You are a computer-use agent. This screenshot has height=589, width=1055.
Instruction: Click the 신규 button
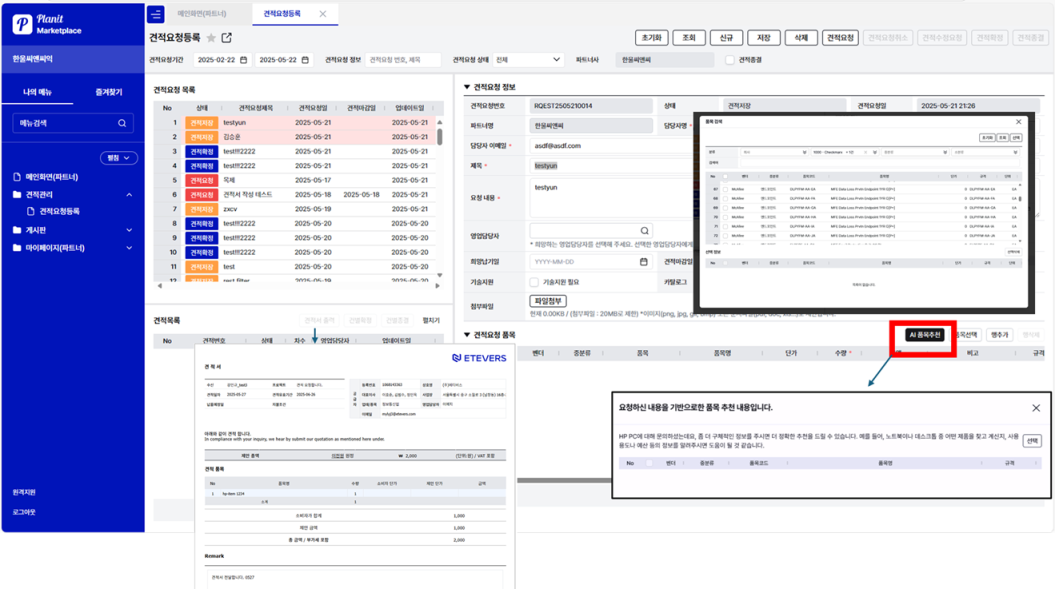tap(726, 38)
